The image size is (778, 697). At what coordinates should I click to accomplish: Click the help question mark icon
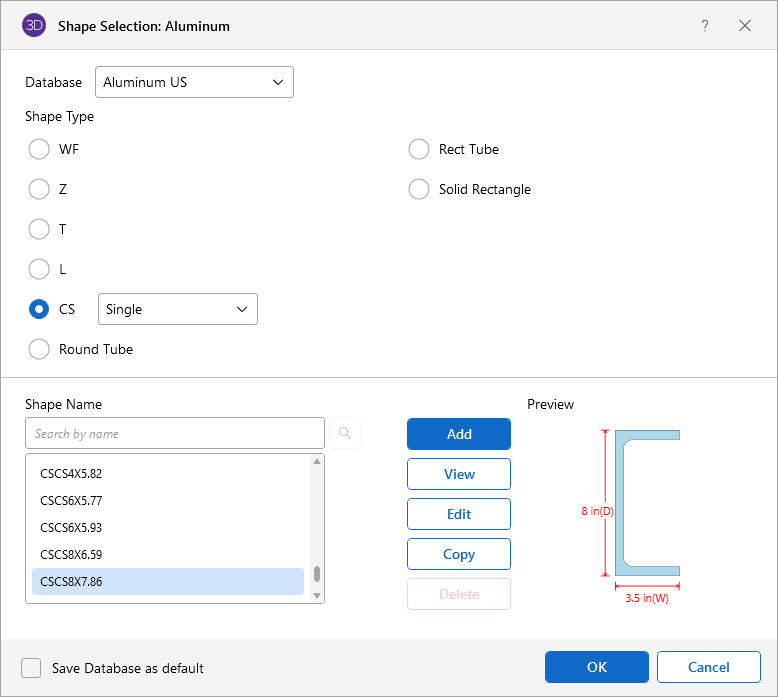click(705, 26)
